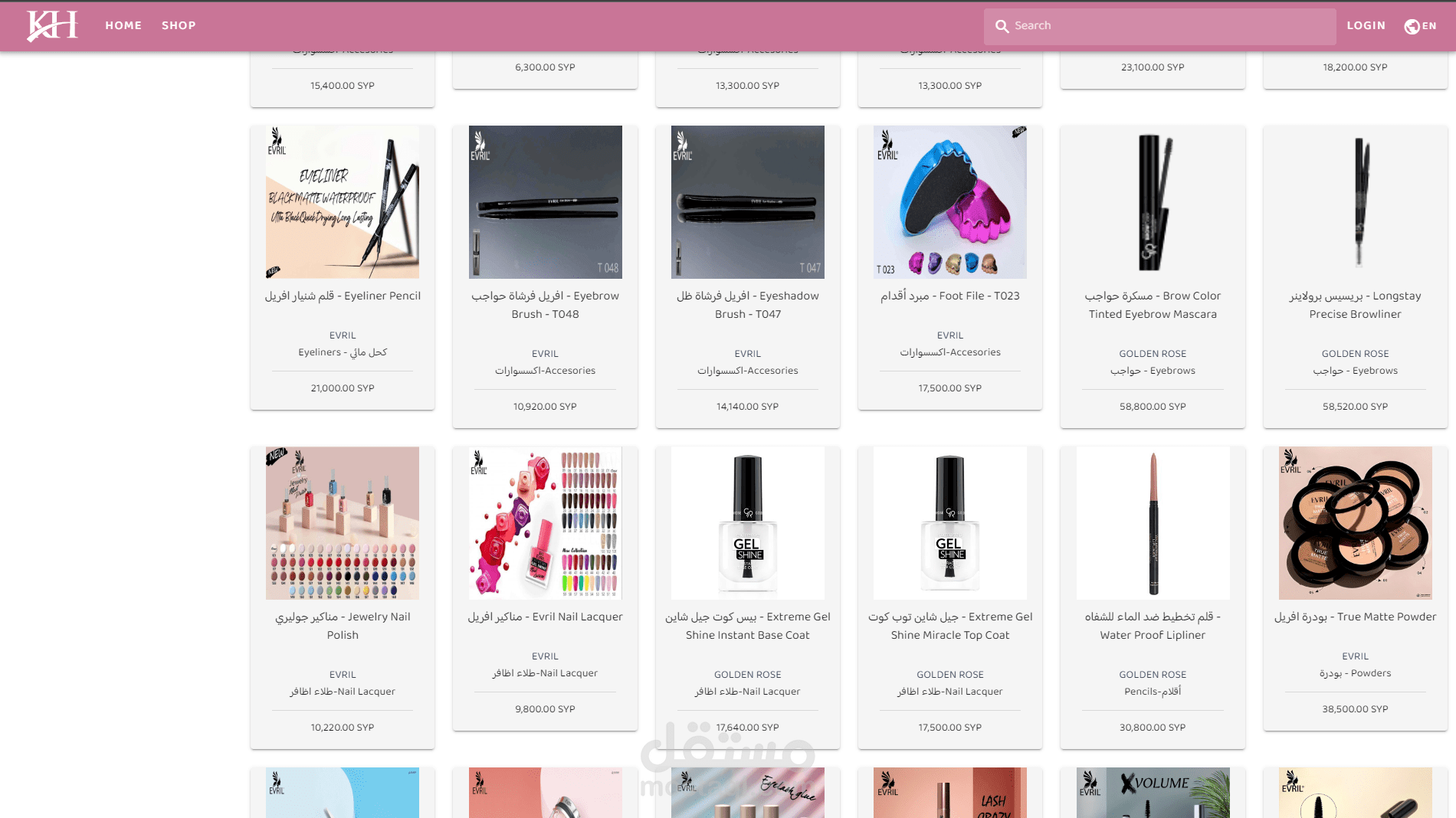Click the Eyeliner Pencil product title
The width and height of the screenshot is (1456, 818).
343,296
